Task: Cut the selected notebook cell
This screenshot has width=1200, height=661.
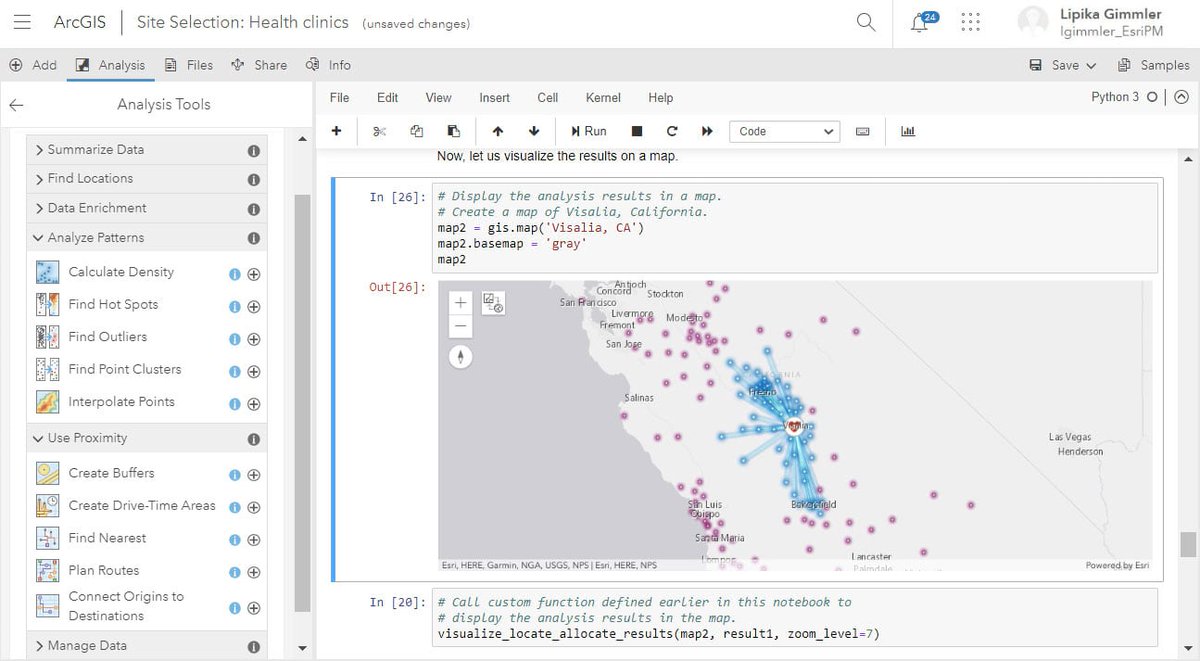Action: coord(381,131)
